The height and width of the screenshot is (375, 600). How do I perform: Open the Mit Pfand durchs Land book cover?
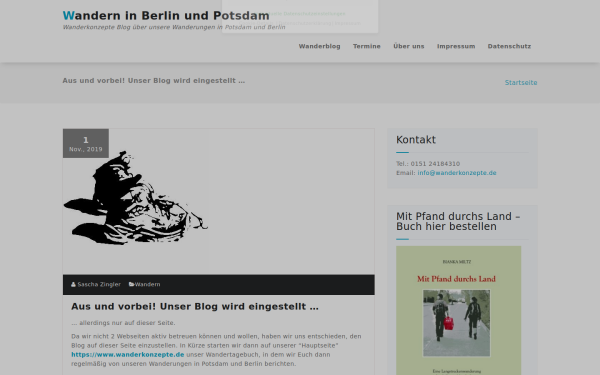[458, 310]
